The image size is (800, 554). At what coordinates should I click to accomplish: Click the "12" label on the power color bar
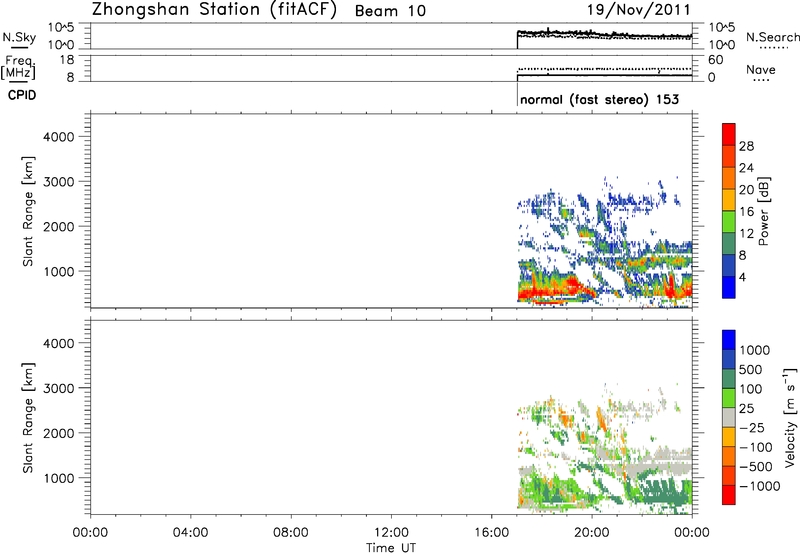click(x=746, y=234)
